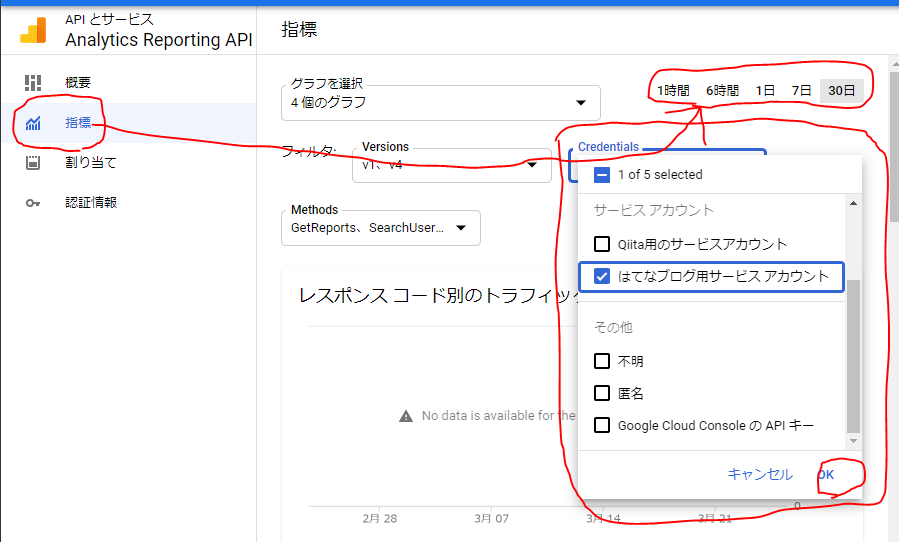Uncheck はてなブログ用サービス アカウント checkbox
Screen dimensions: 899x542
pyautogui.click(x=601, y=276)
